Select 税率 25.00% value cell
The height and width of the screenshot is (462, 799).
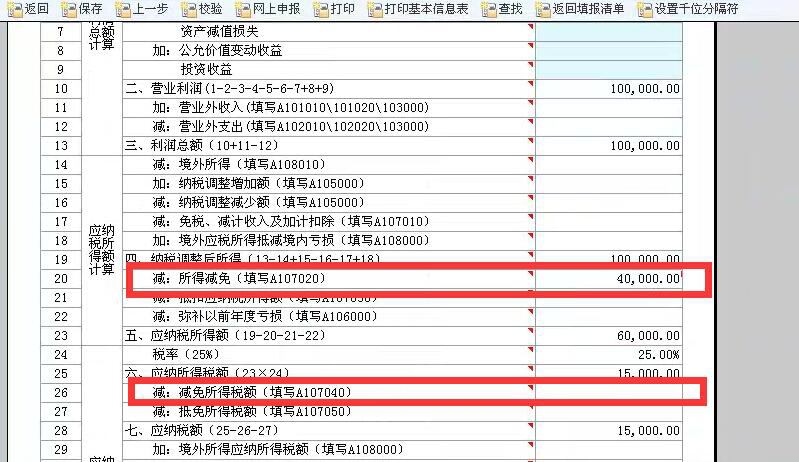609,355
